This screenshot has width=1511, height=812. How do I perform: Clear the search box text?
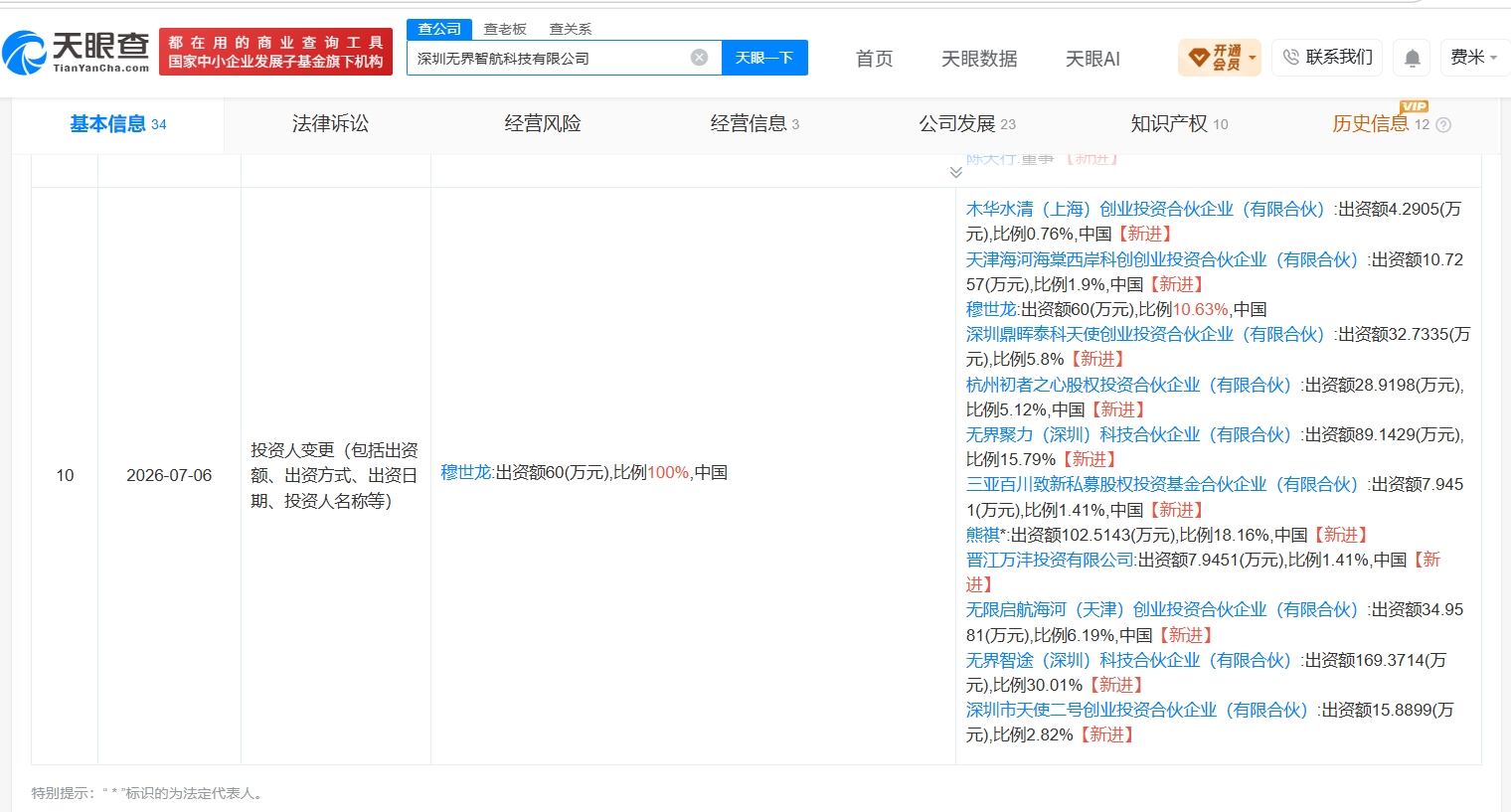pyautogui.click(x=699, y=58)
